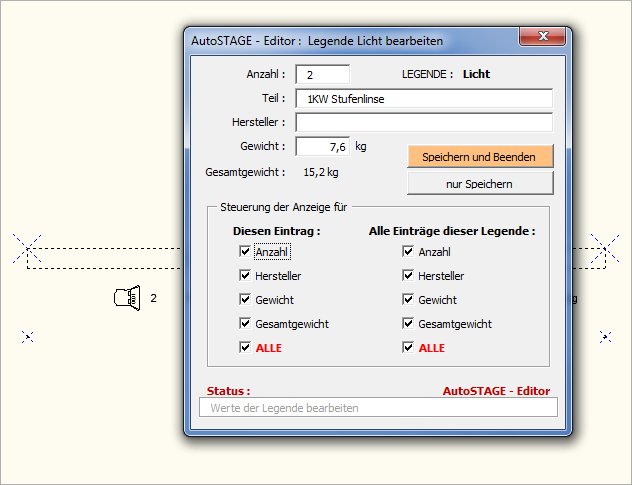Screen dimensions: 632x485
Task: Click the Gewicht field showing 7,6
Action: [322, 147]
